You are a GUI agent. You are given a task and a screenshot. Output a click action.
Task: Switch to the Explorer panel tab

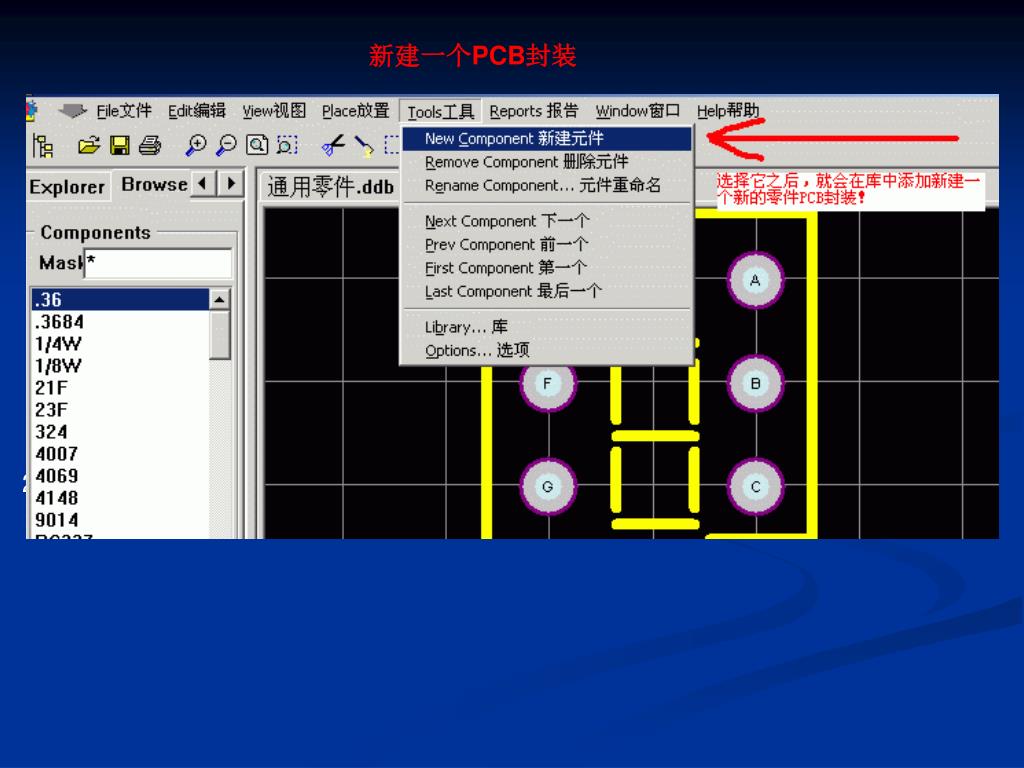tap(67, 187)
